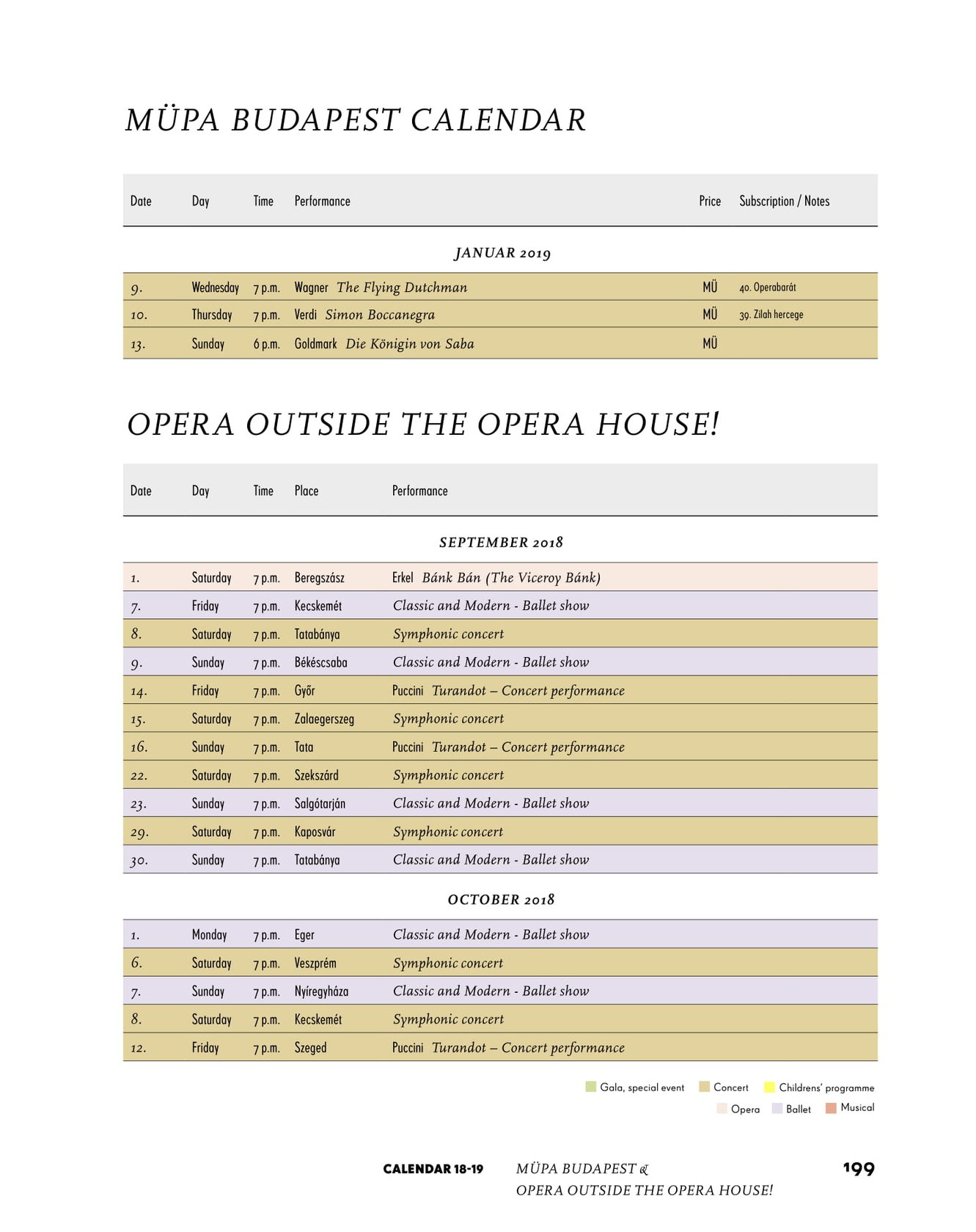Click the Musical legend label
This screenshot has height=1232, width=976.
857,1107
